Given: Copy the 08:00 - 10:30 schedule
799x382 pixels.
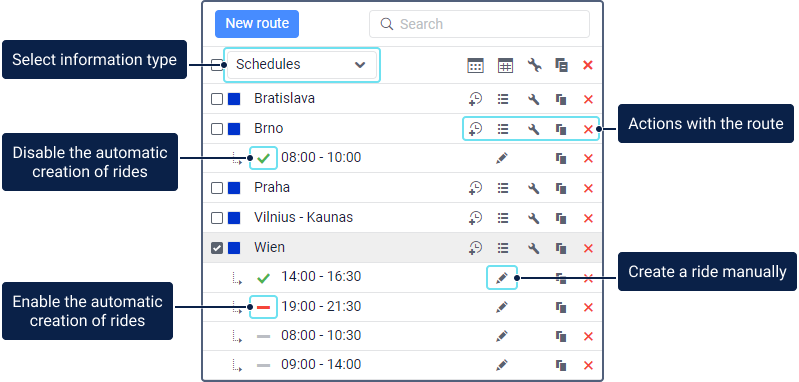Looking at the screenshot, I should click(x=561, y=337).
